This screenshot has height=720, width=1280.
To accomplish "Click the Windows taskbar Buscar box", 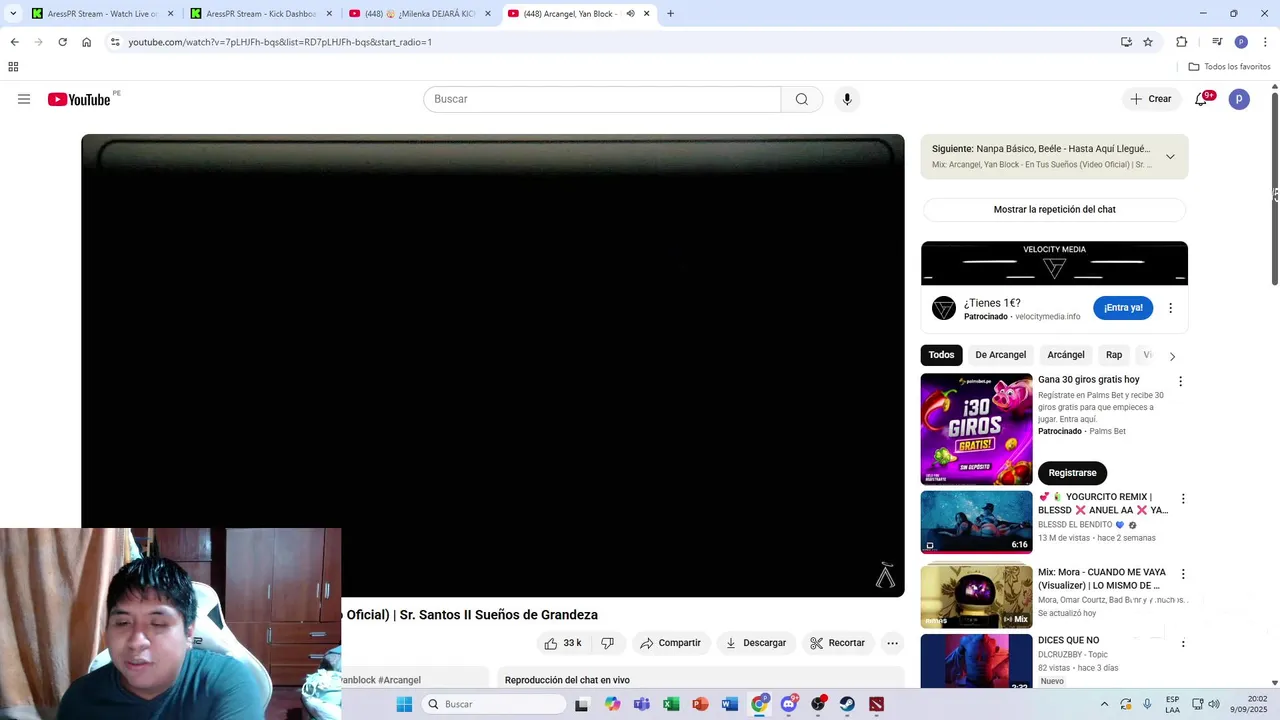I will (492, 704).
